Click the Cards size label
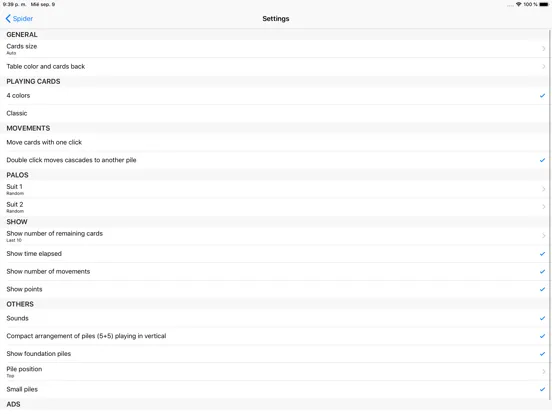The image size is (552, 414). point(21,46)
